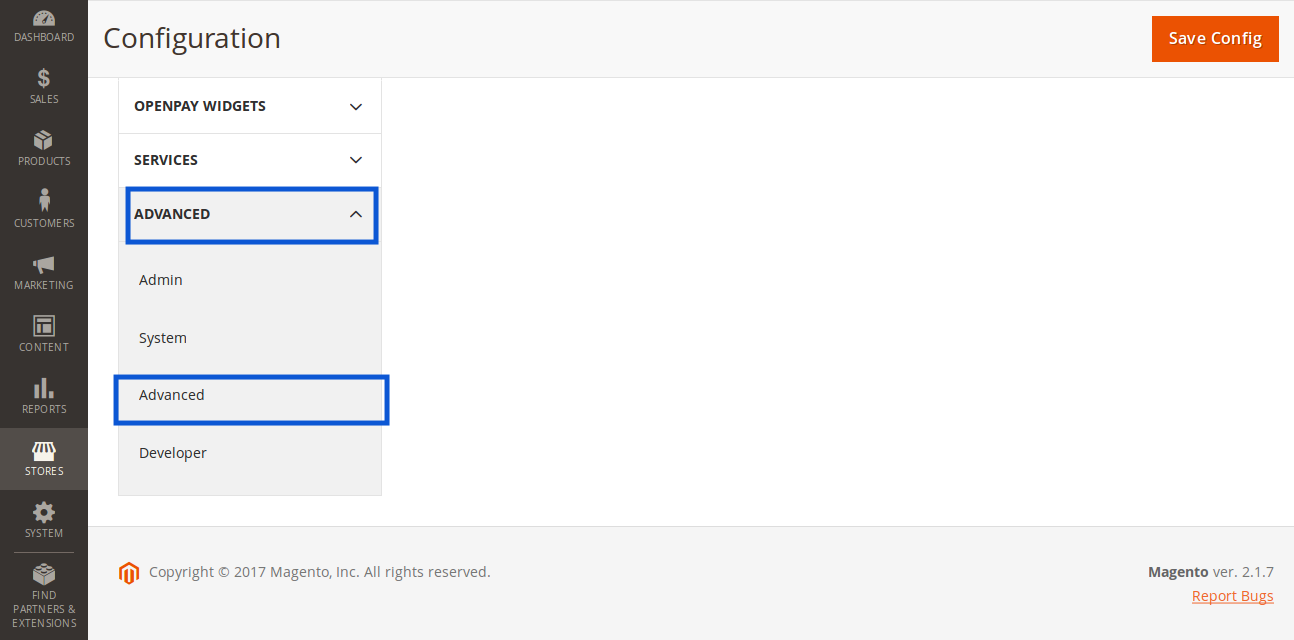The width and height of the screenshot is (1294, 640).
Task: Click Find Partners & Extensions icon
Action: (x=44, y=575)
